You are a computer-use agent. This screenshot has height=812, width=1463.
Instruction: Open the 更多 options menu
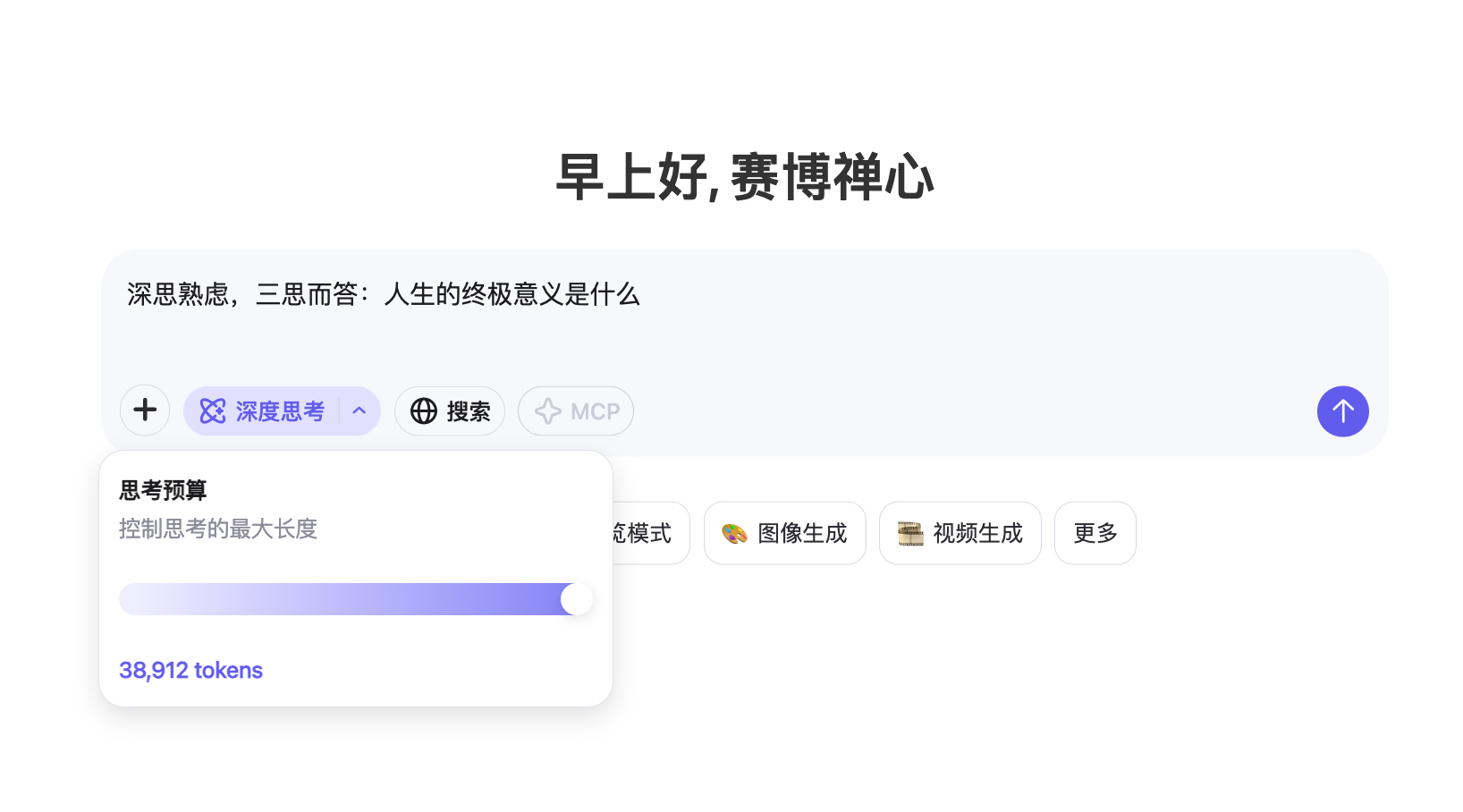(x=1095, y=533)
